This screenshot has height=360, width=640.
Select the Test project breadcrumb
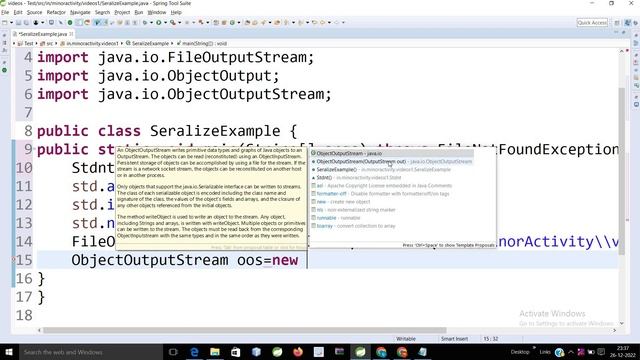[x=25, y=43]
